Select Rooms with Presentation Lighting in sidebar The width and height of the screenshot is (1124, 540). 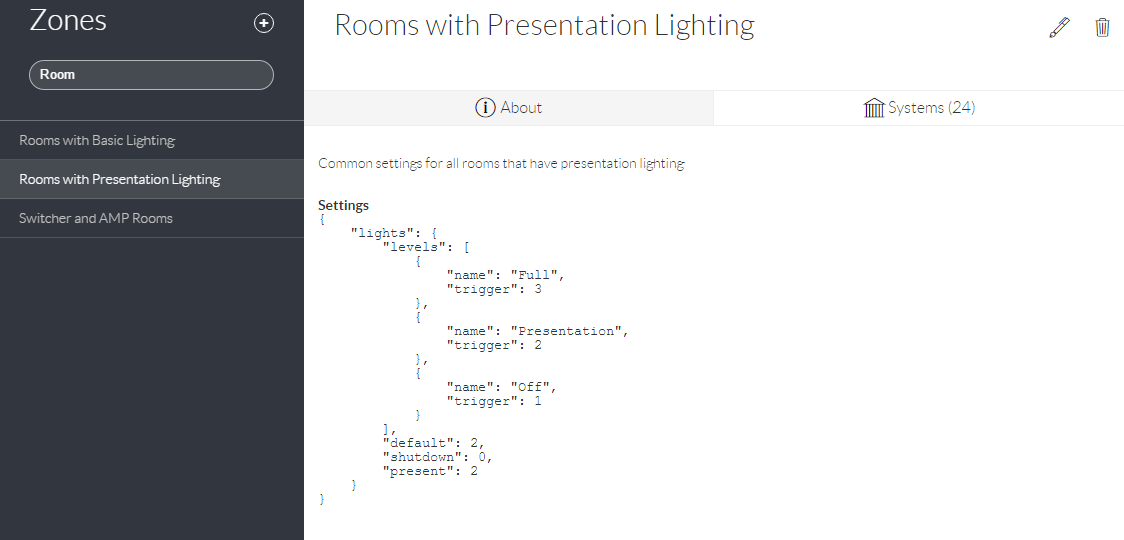tap(119, 180)
